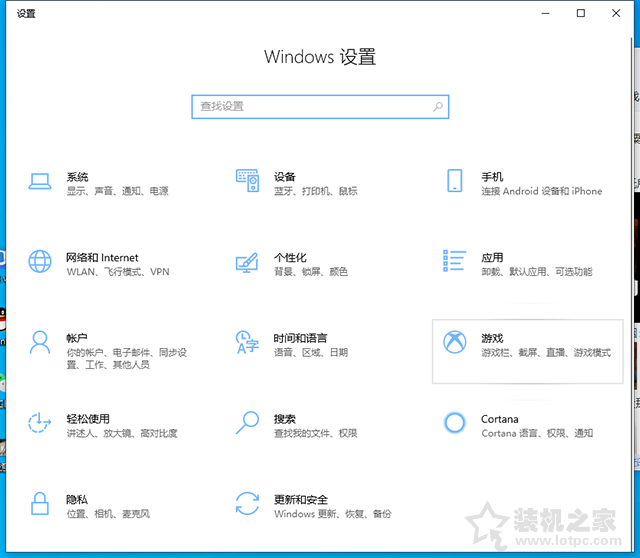This screenshot has width=640, height=558.
Task: Open the 个性化 paintbrush icon
Action: coord(247,262)
